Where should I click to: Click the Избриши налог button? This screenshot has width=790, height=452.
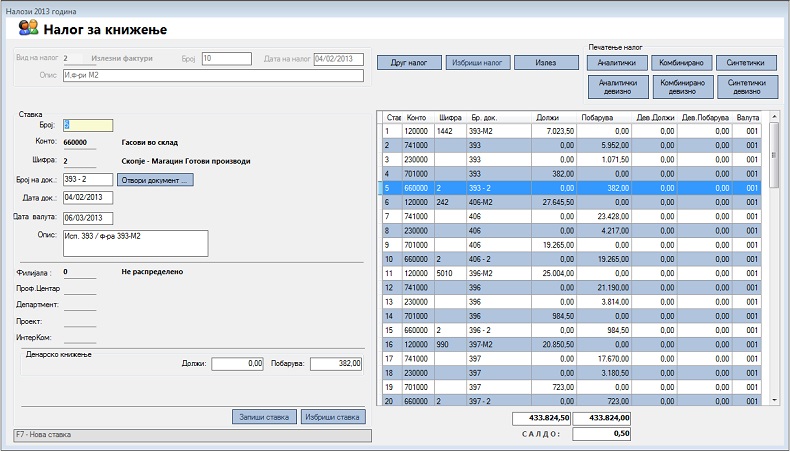click(x=477, y=62)
